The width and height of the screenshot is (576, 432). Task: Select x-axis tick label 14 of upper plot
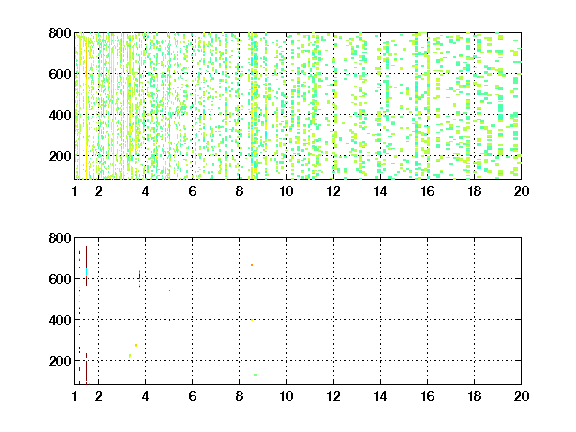pos(380,191)
